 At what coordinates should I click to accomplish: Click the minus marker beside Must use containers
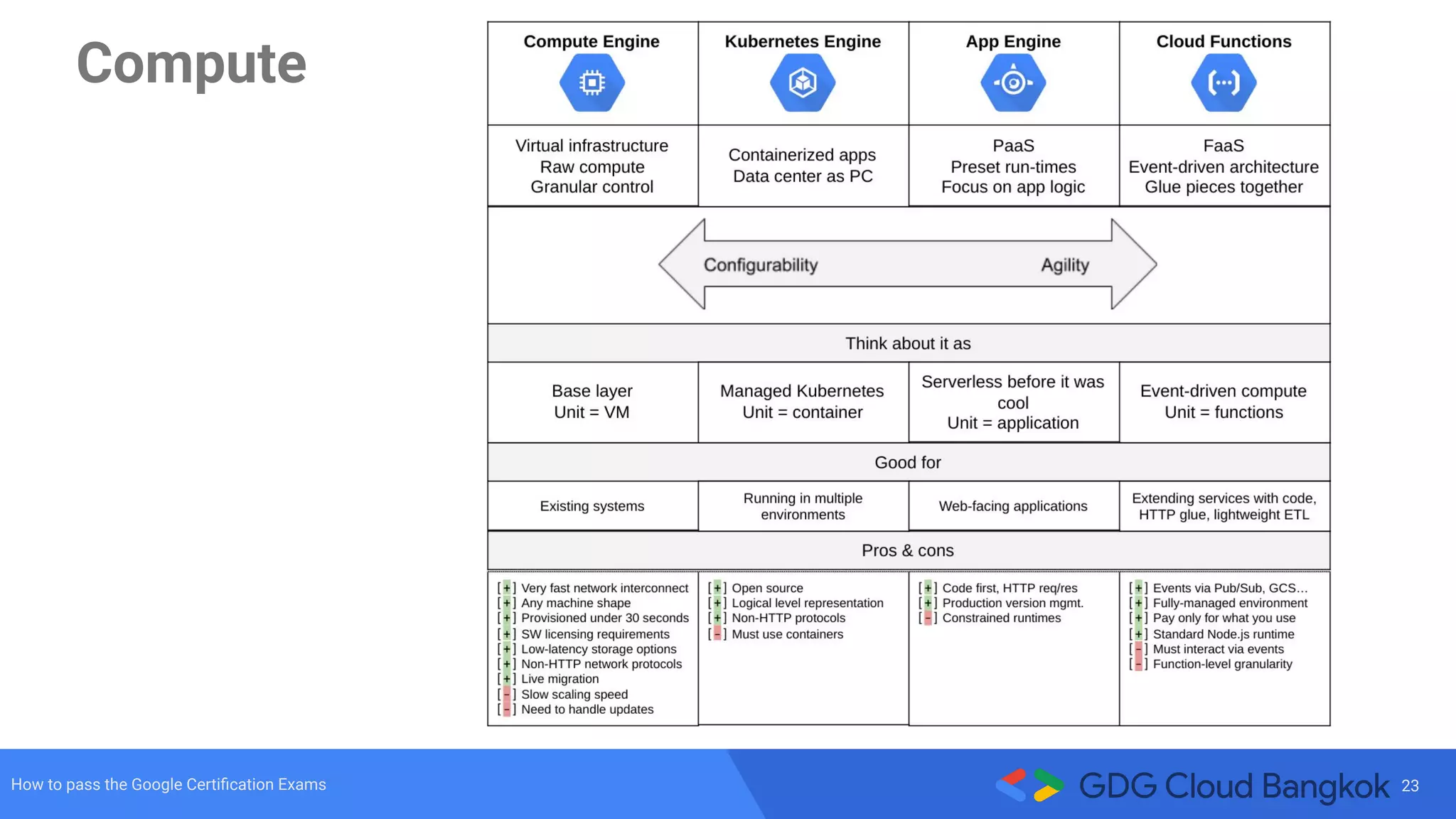point(717,634)
